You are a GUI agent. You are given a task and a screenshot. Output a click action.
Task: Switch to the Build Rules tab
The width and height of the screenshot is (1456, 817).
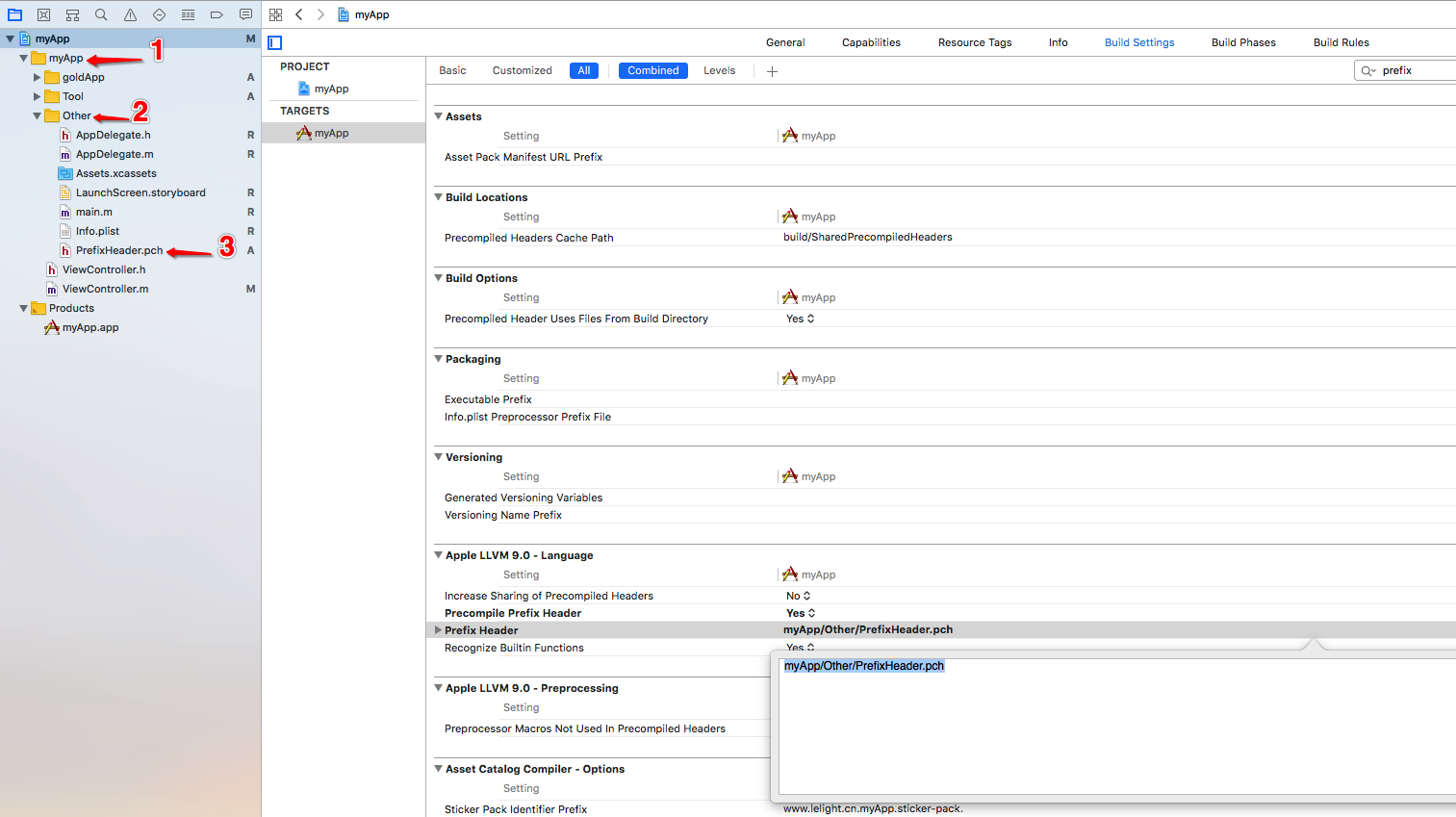click(1341, 42)
